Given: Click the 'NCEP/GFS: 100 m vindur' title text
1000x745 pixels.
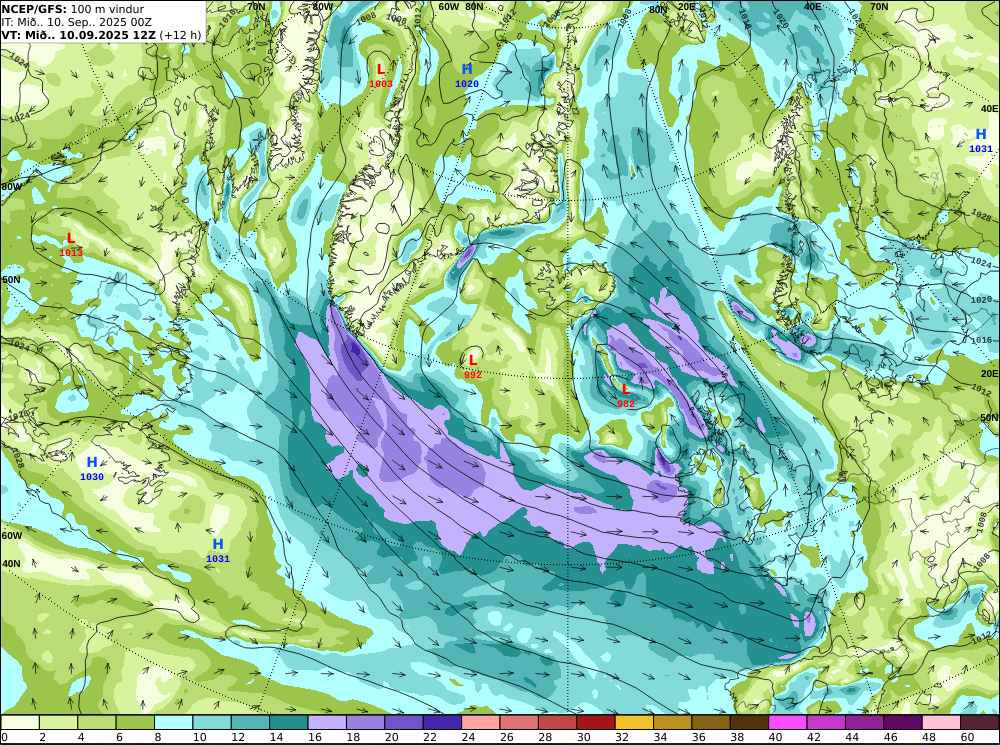Looking at the screenshot, I should [x=73, y=9].
